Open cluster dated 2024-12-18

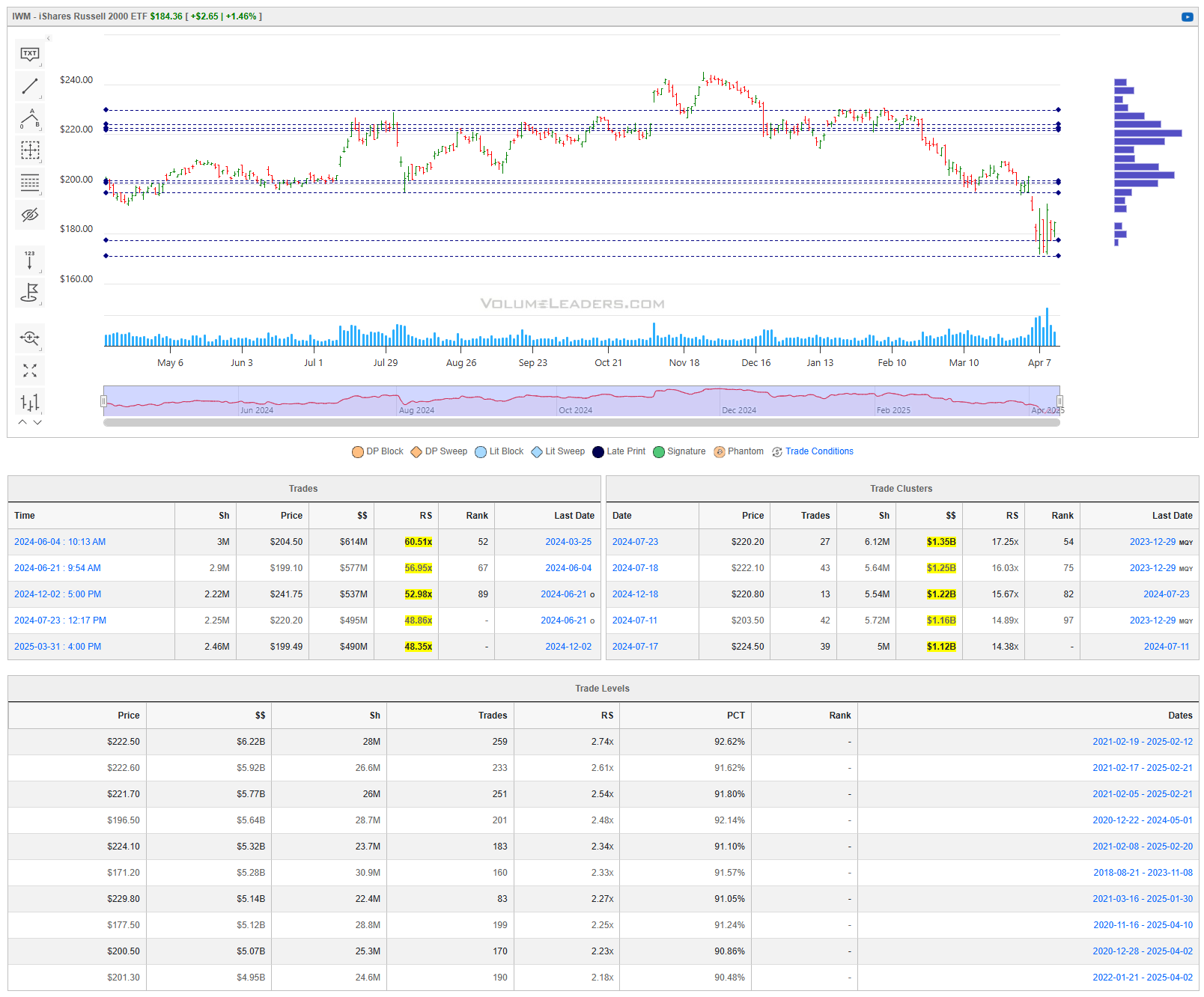[x=635, y=594]
